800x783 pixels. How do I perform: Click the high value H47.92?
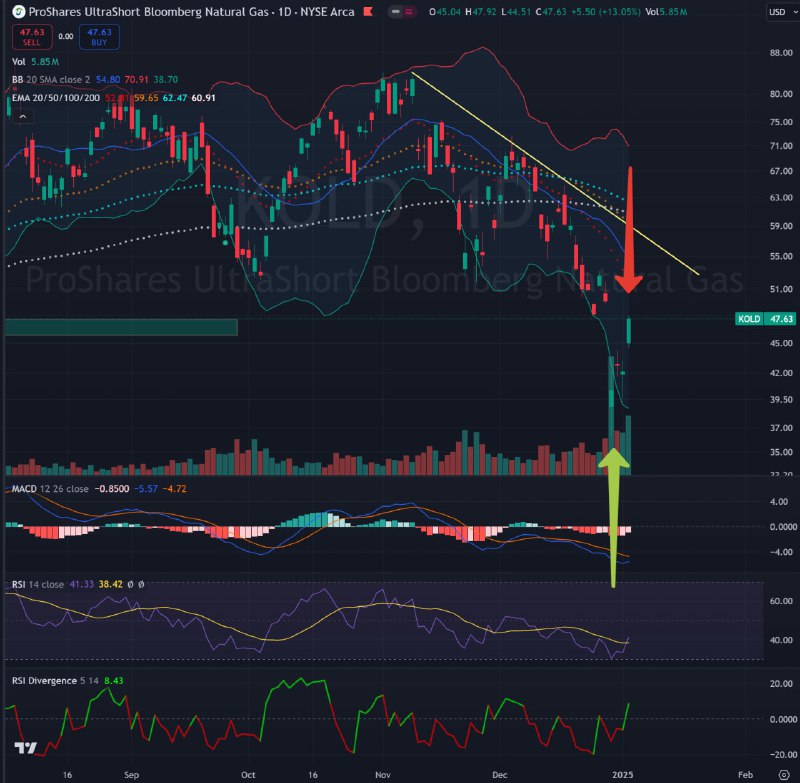click(481, 11)
